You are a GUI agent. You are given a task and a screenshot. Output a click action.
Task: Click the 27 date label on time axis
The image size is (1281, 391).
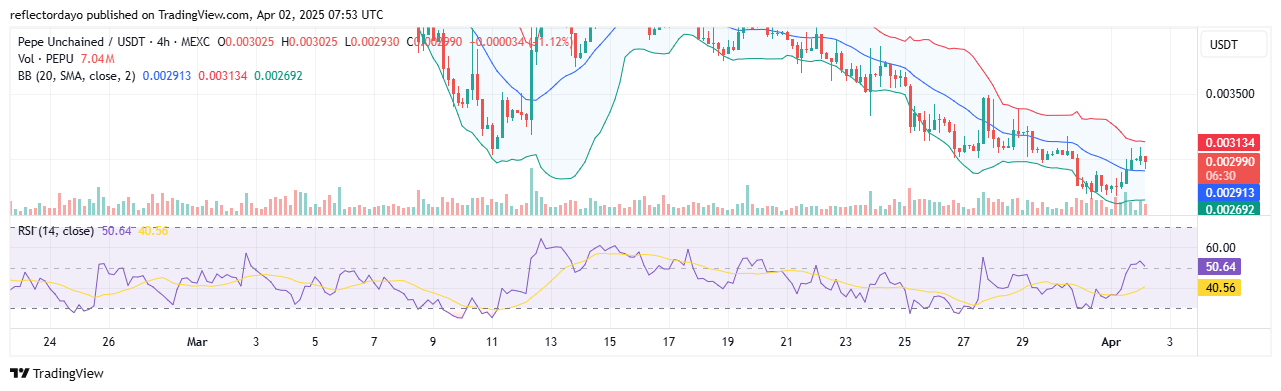[x=964, y=342]
